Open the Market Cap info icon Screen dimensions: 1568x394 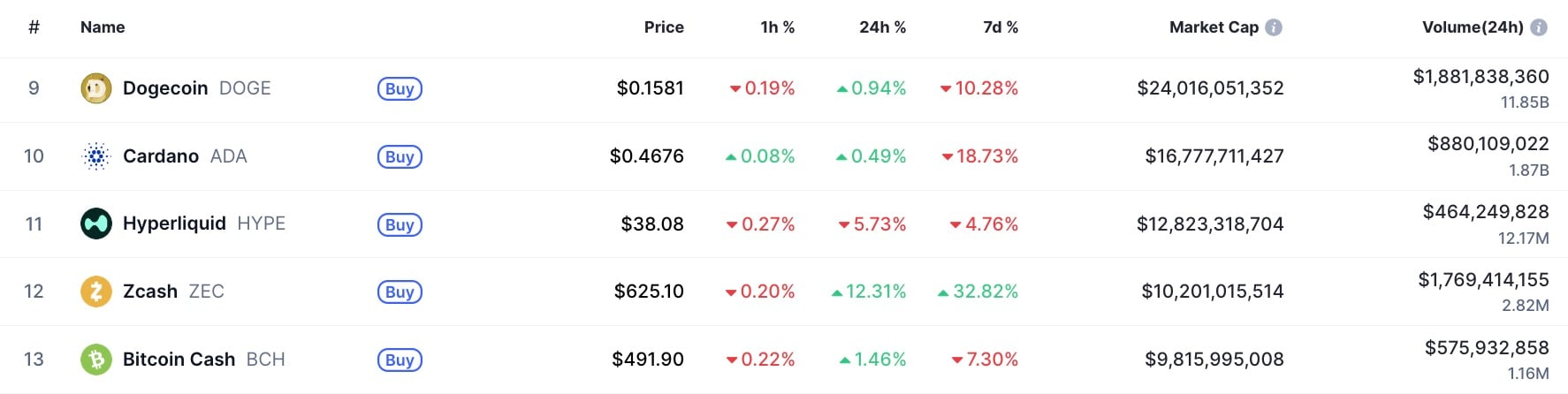coord(1274,27)
